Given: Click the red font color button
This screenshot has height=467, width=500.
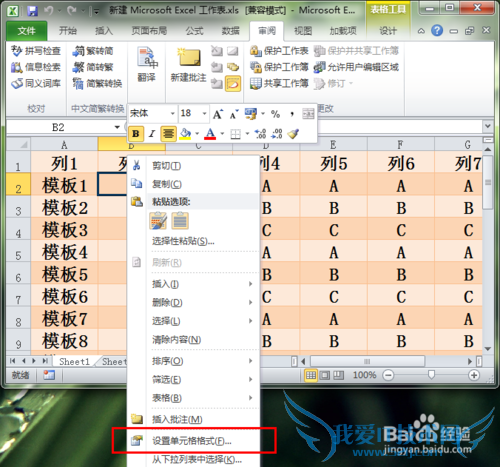Looking at the screenshot, I should [x=210, y=134].
